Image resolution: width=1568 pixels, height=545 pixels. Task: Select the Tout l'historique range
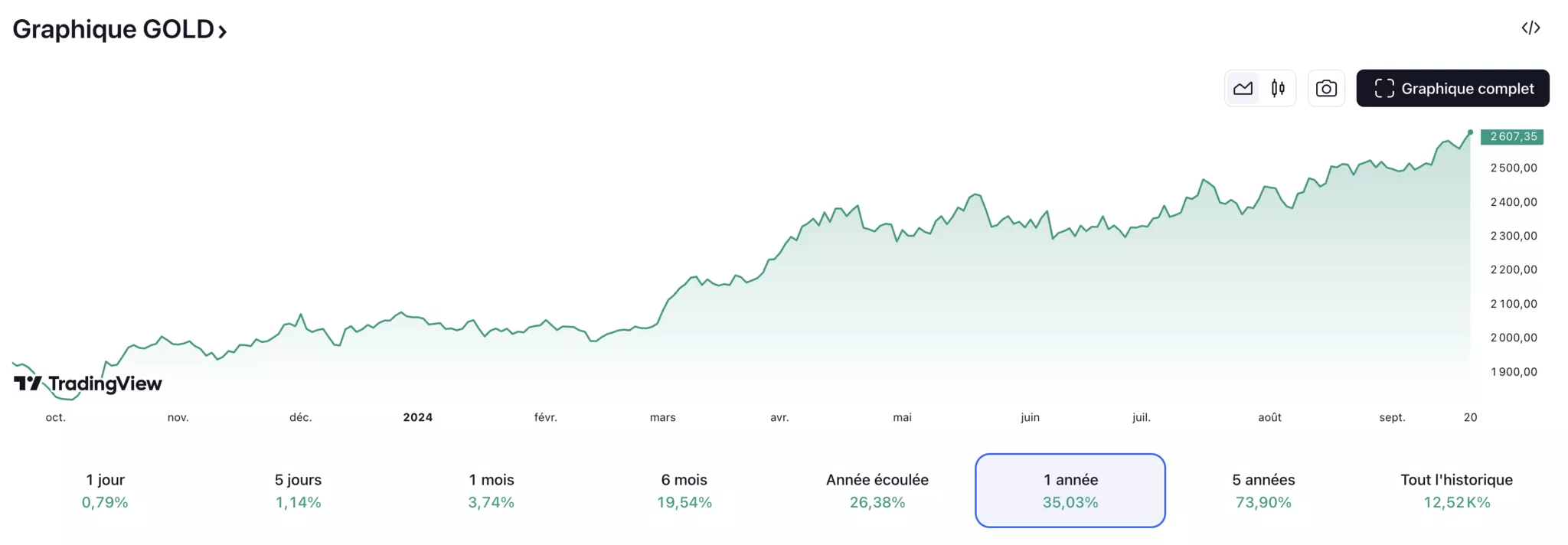pos(1456,491)
